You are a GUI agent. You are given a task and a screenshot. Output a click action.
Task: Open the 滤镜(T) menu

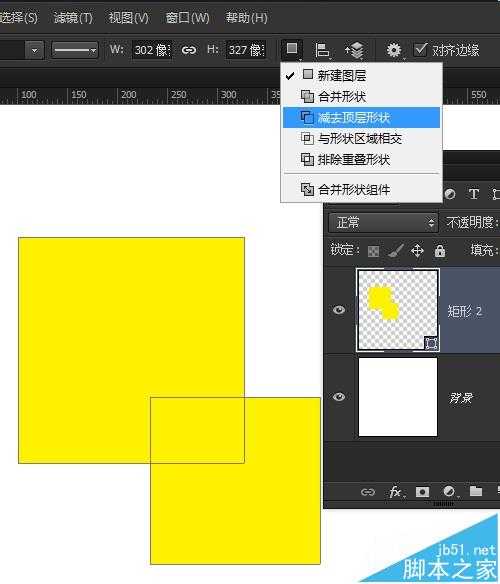tap(73, 18)
